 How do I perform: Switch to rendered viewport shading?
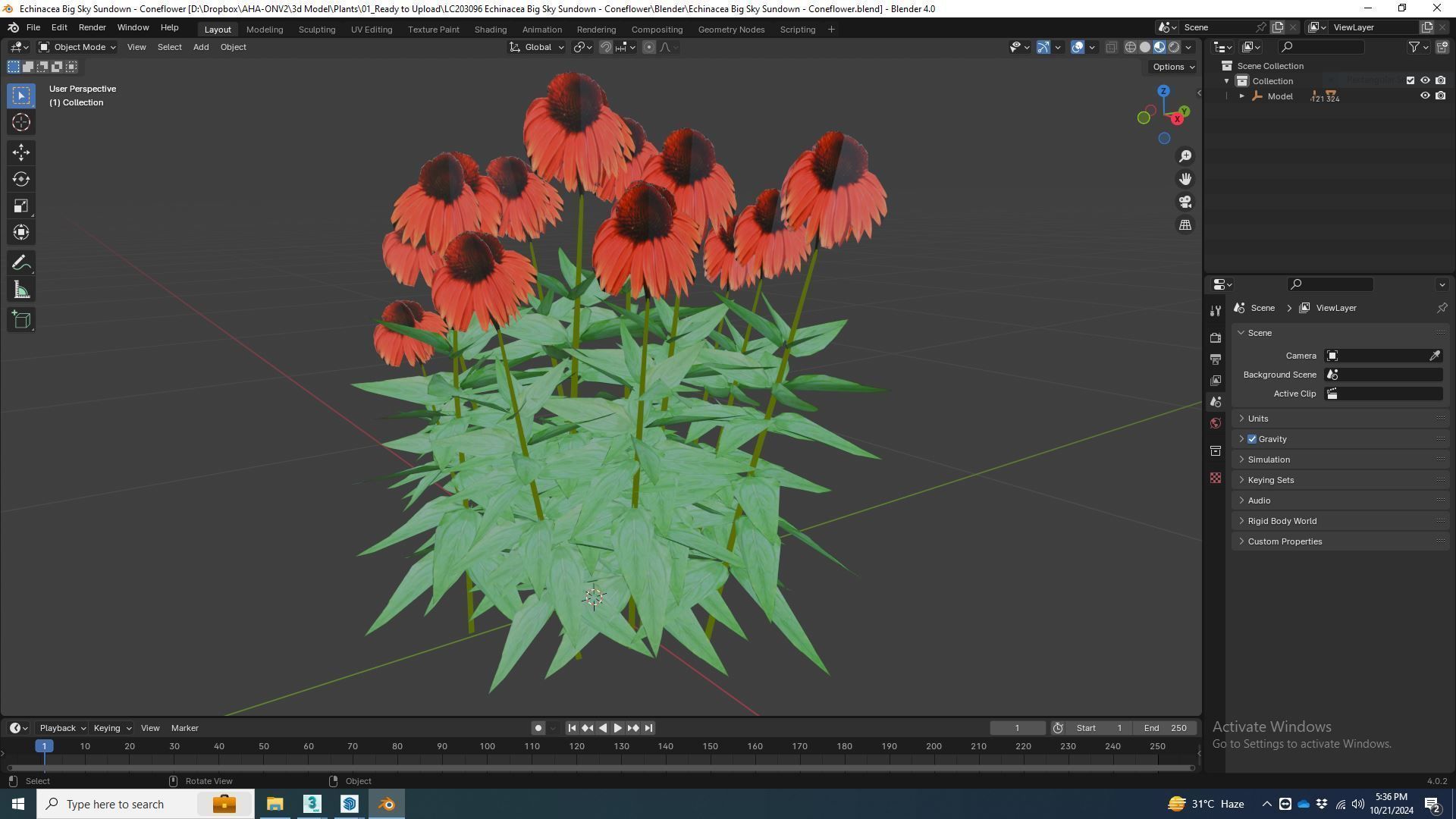coord(1174,47)
